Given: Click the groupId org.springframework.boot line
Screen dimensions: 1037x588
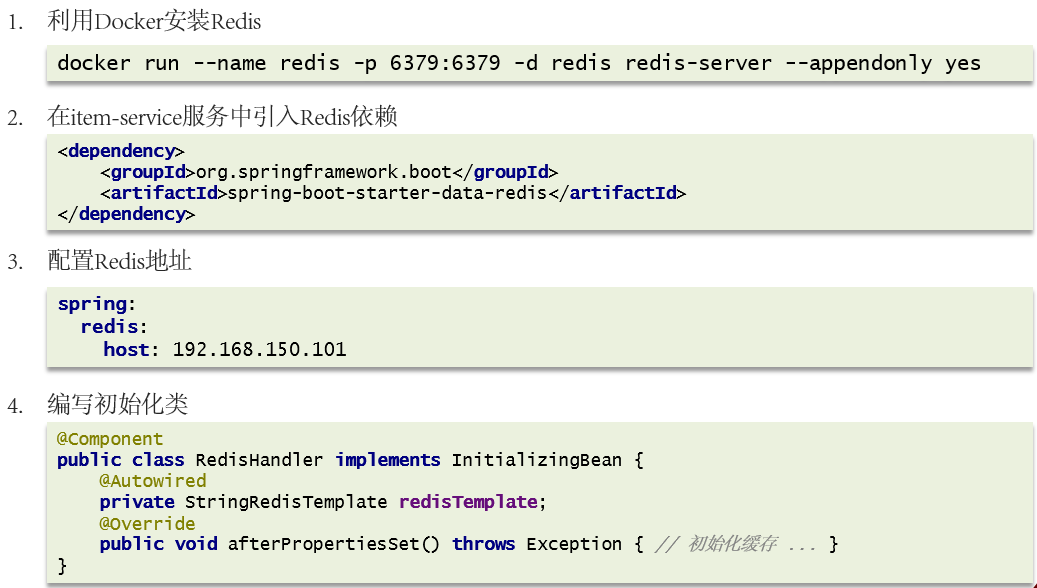Looking at the screenshot, I should tap(329, 173).
